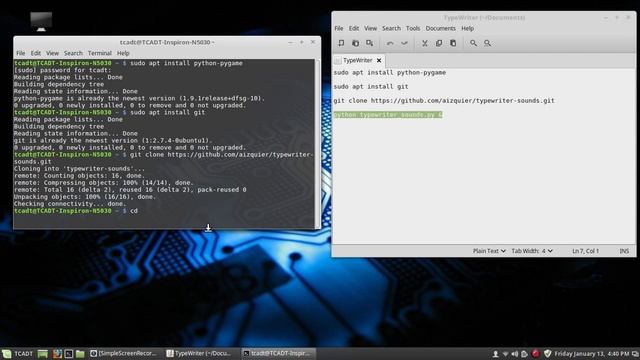The height and width of the screenshot is (360, 640).
Task: Open Tools menu in text editor
Action: (413, 28)
